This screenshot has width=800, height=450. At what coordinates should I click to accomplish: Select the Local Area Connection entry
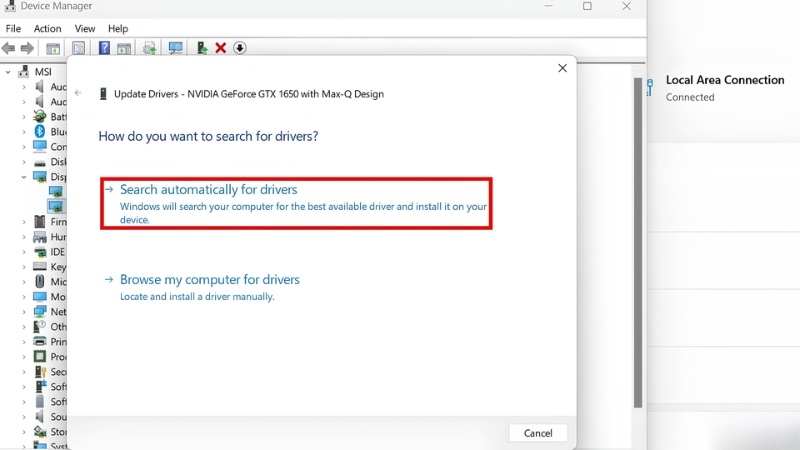coord(723,88)
